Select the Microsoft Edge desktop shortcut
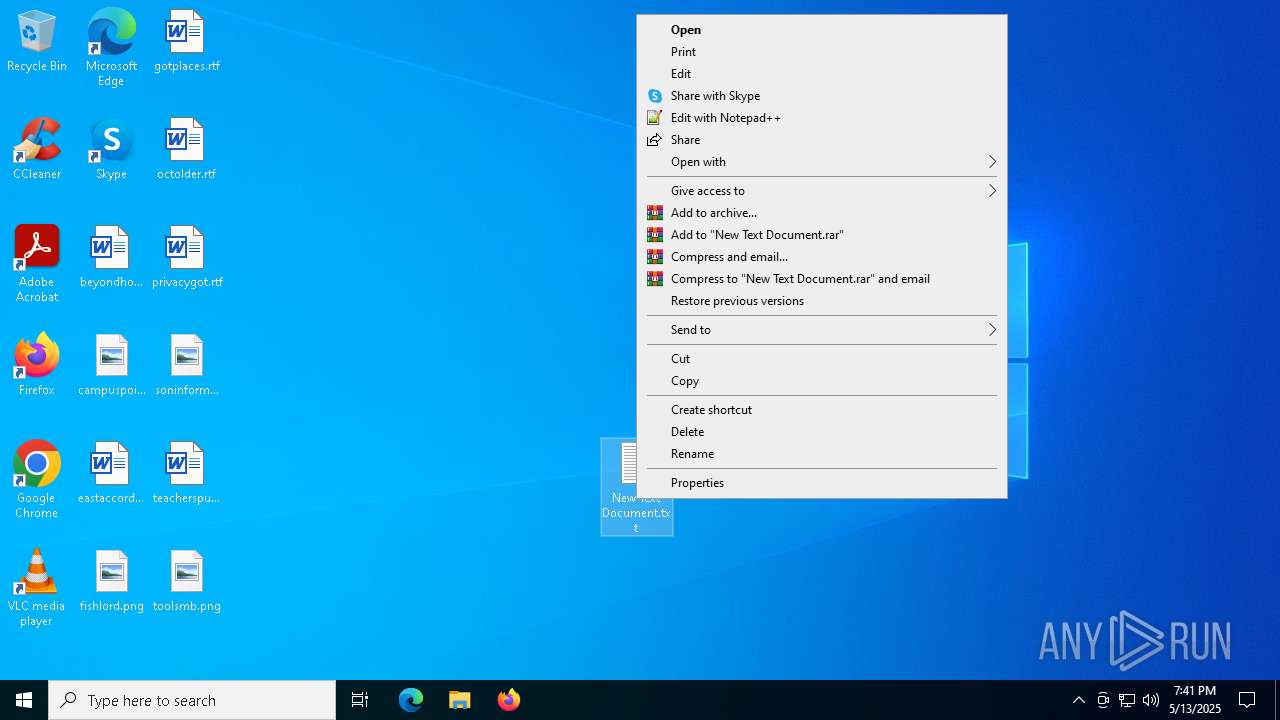Viewport: 1280px width, 720px height. point(111,47)
